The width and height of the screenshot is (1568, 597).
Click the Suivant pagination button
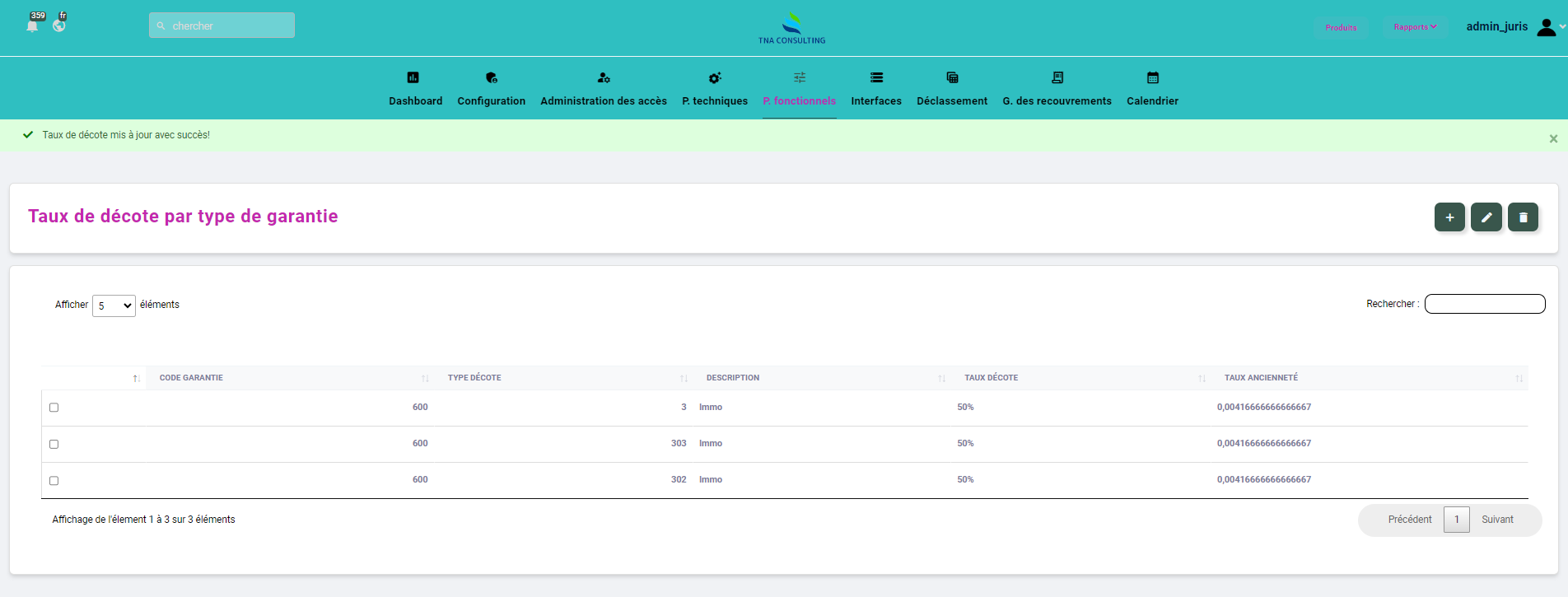pyautogui.click(x=1496, y=520)
